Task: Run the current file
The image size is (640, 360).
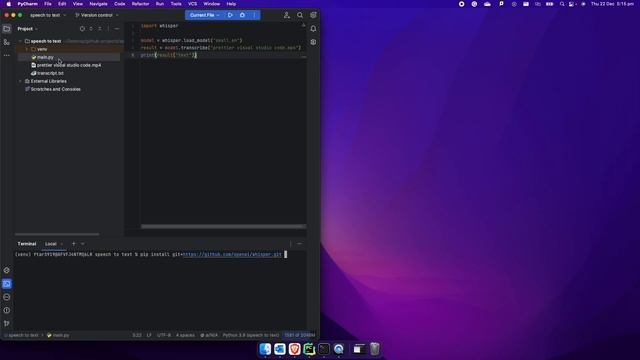Action: click(x=230, y=15)
